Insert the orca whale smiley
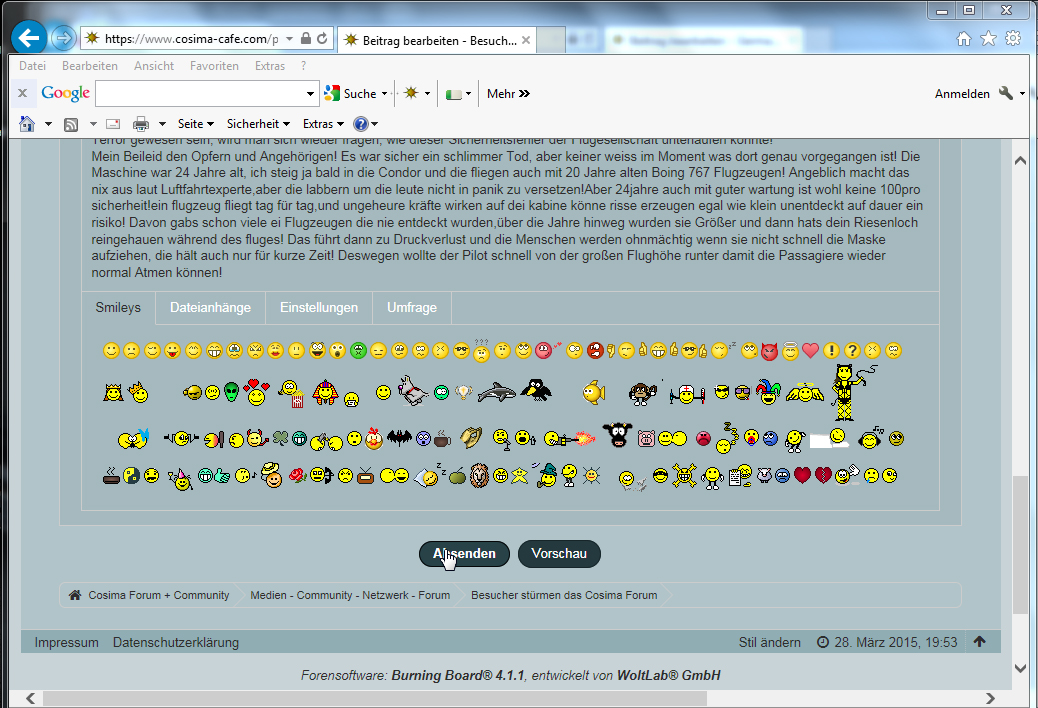Viewport: 1038px width, 708px height. point(496,392)
